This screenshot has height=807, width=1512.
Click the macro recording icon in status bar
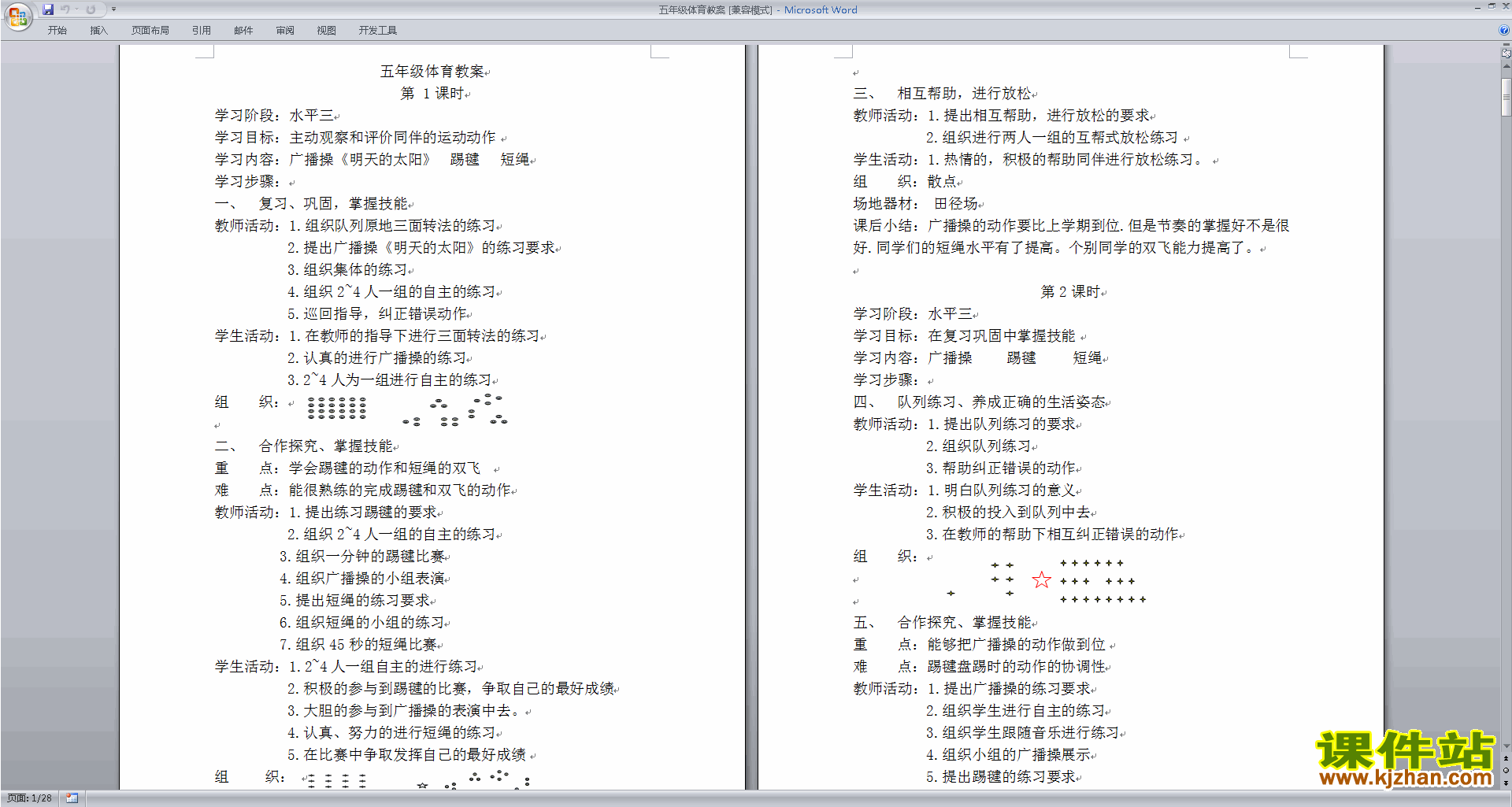[72, 798]
